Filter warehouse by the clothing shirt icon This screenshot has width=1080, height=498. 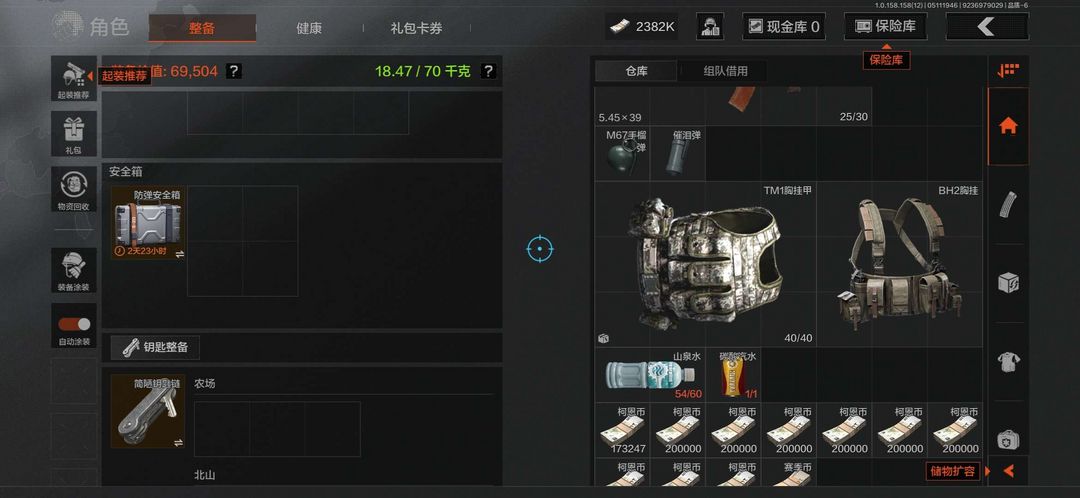[x=1008, y=361]
